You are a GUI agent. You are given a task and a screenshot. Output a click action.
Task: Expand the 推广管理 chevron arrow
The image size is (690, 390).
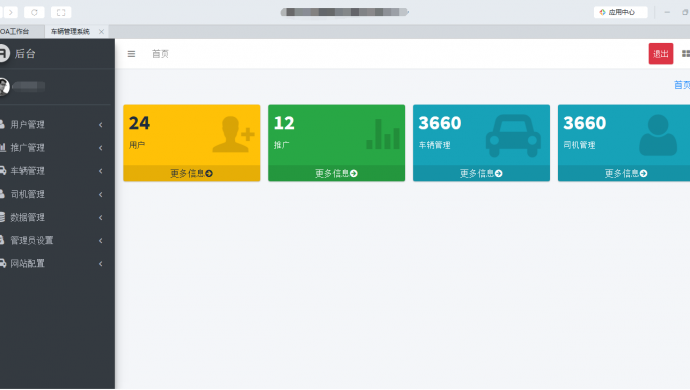101,148
